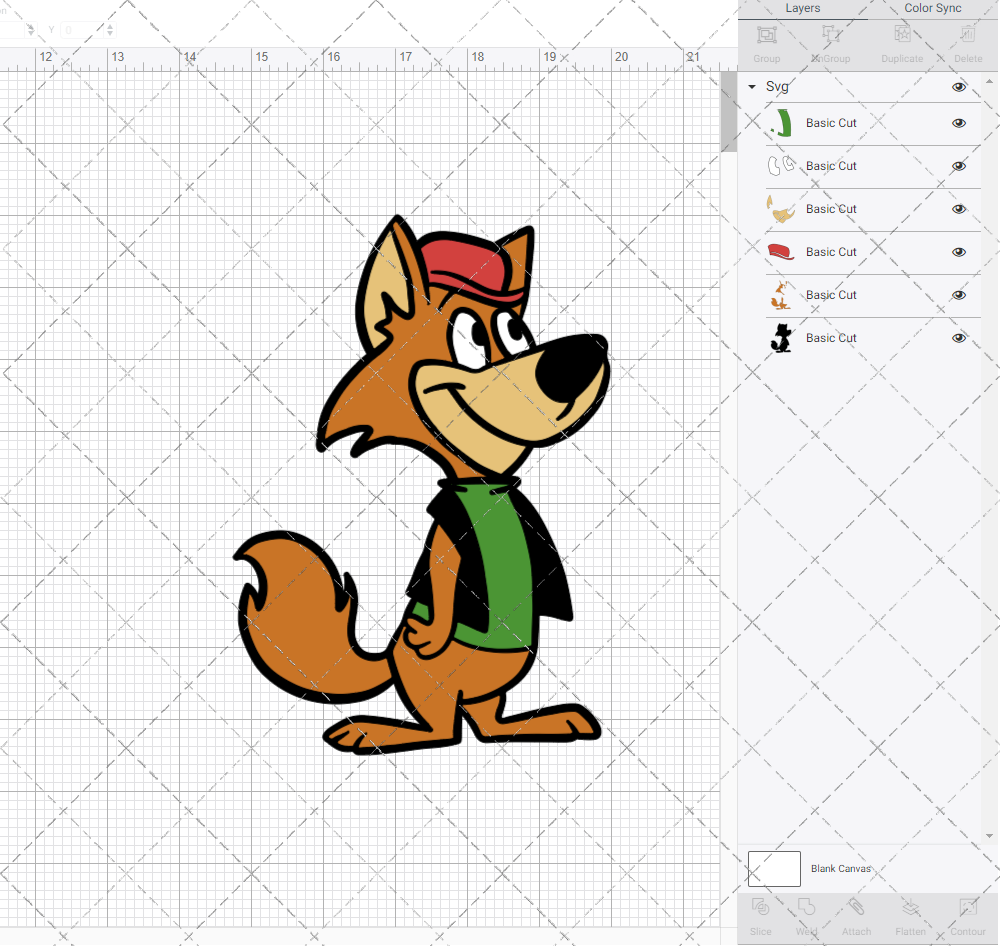
Task: Use the Flatten tool
Action: (x=910, y=916)
